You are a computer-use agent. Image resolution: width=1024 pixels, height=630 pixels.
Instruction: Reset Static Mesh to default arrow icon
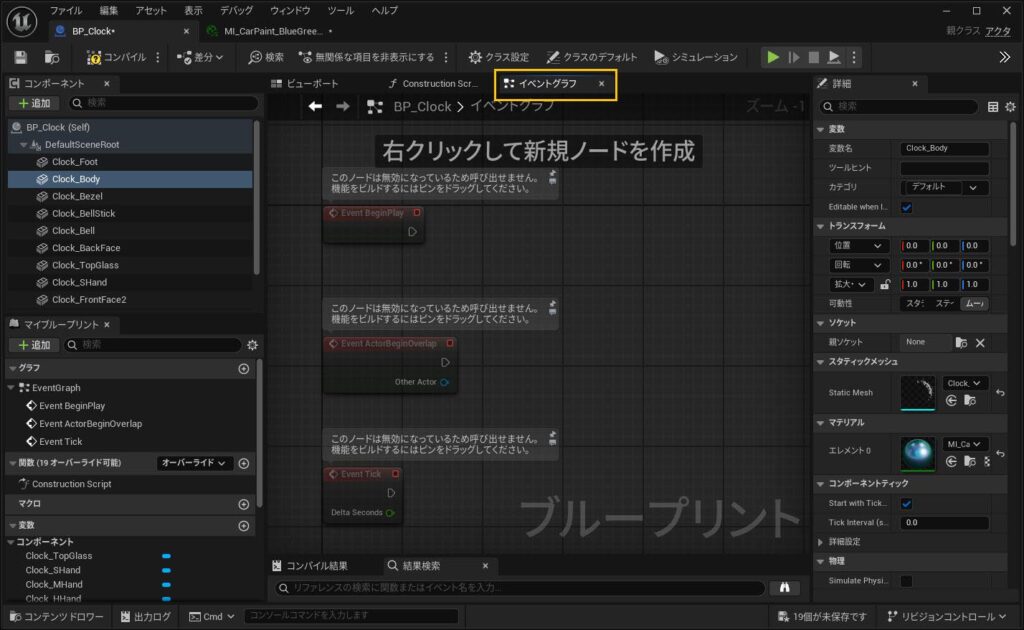[1000, 393]
